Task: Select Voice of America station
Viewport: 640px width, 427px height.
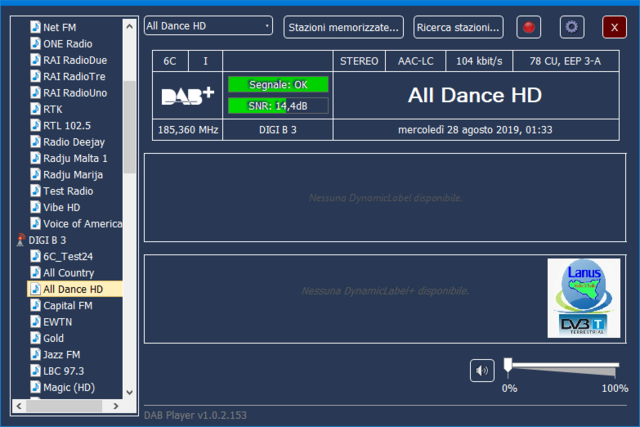Action: coord(82,224)
